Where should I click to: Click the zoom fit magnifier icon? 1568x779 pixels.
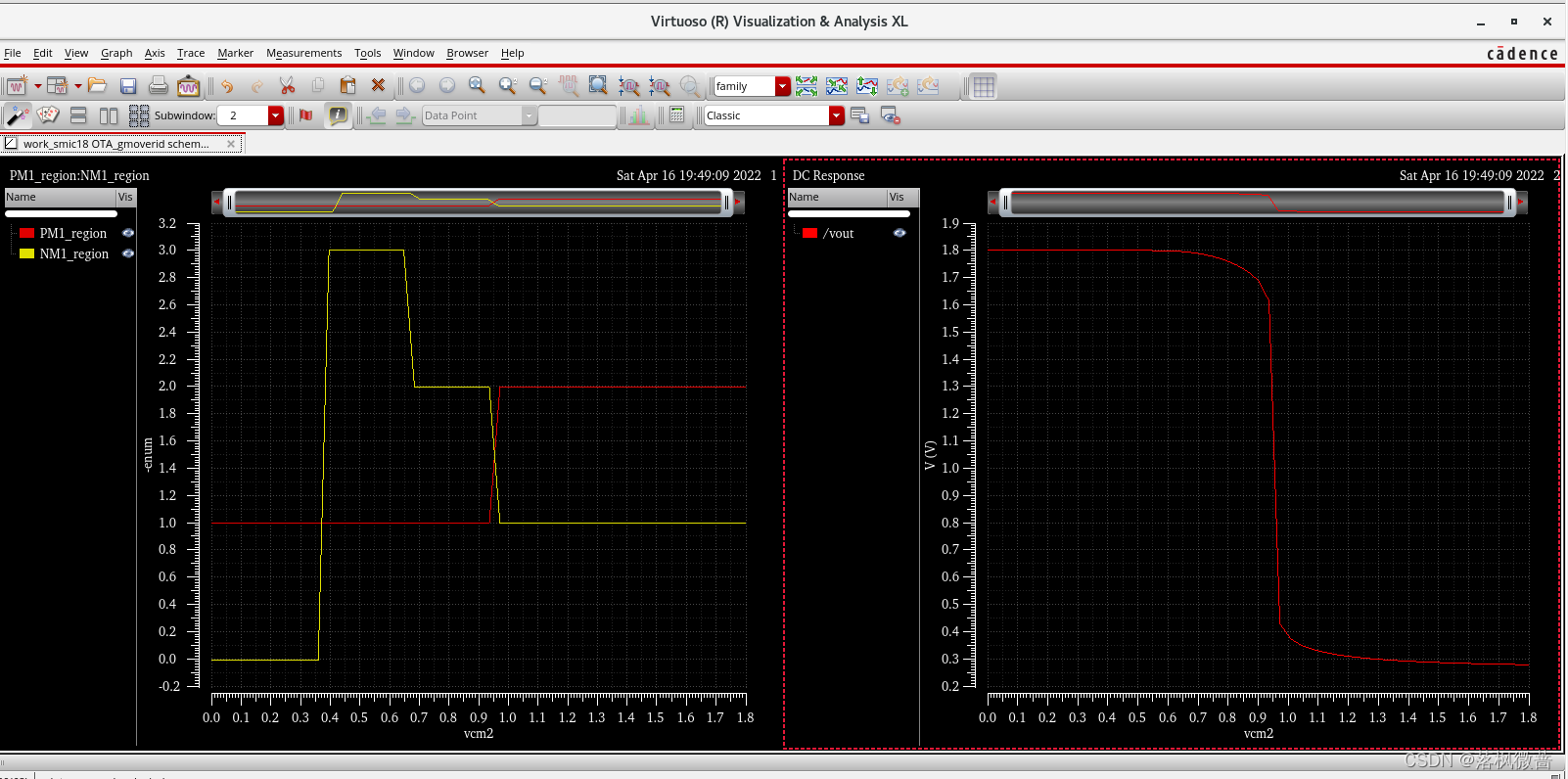[477, 86]
